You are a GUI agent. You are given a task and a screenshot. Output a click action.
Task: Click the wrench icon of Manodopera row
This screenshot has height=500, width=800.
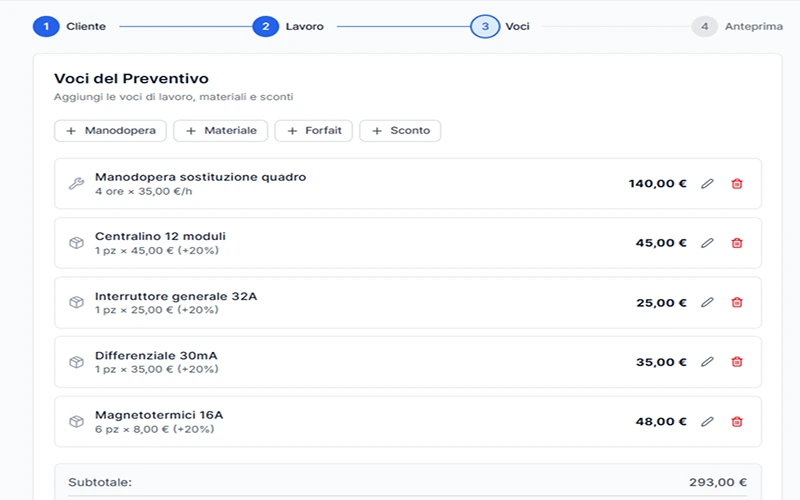(76, 184)
